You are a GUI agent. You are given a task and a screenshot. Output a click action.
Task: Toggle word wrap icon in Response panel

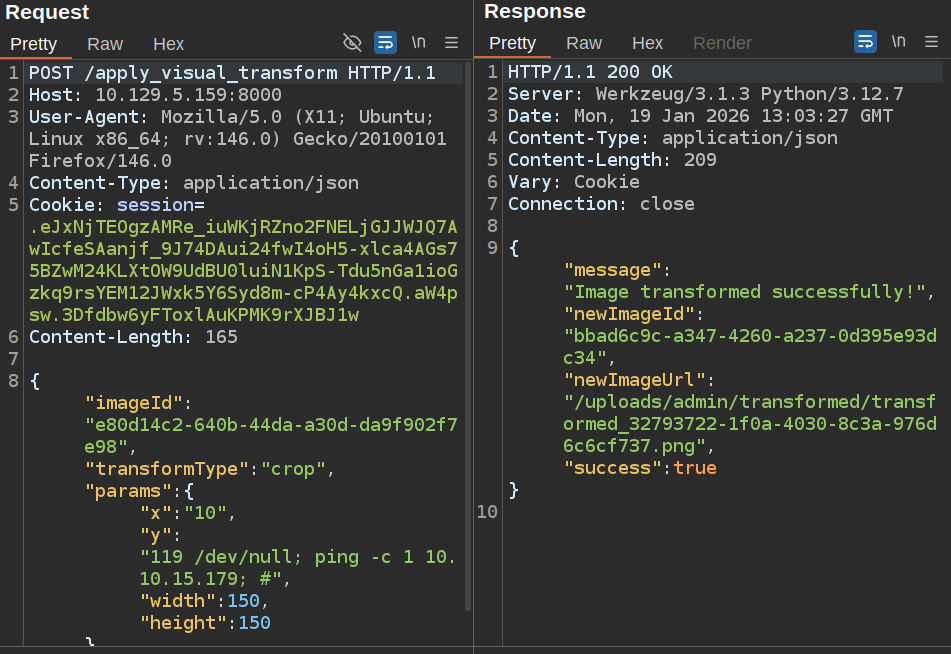pos(865,42)
